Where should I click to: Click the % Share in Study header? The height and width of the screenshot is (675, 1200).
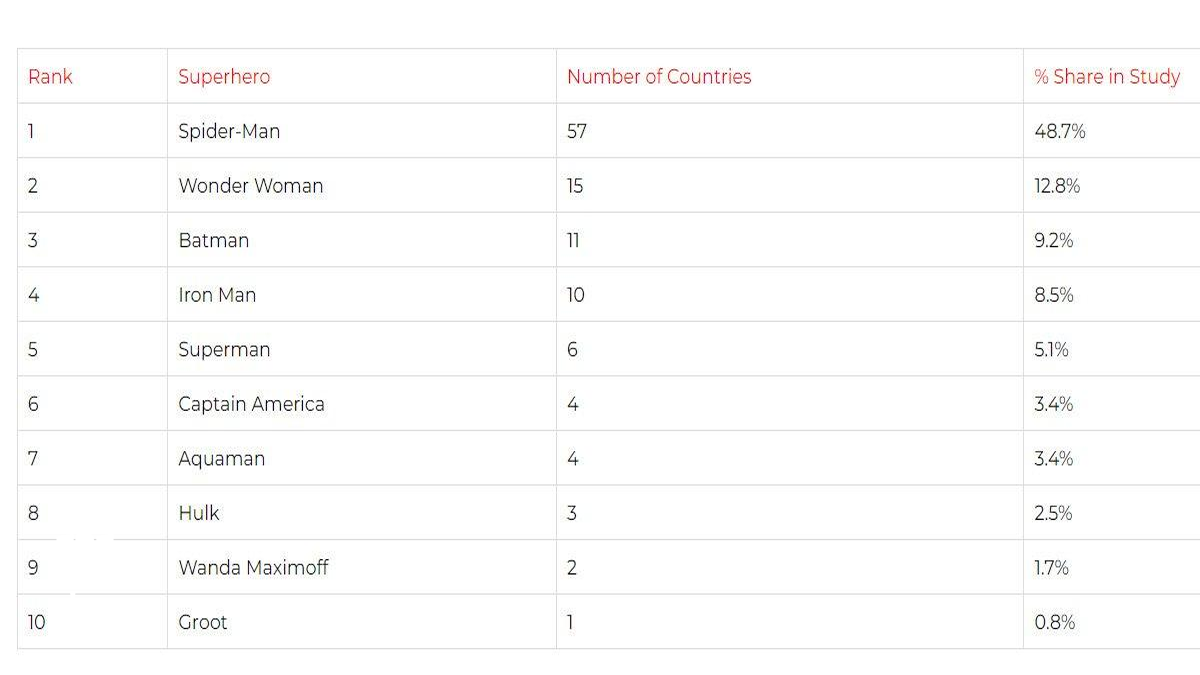tap(1107, 77)
